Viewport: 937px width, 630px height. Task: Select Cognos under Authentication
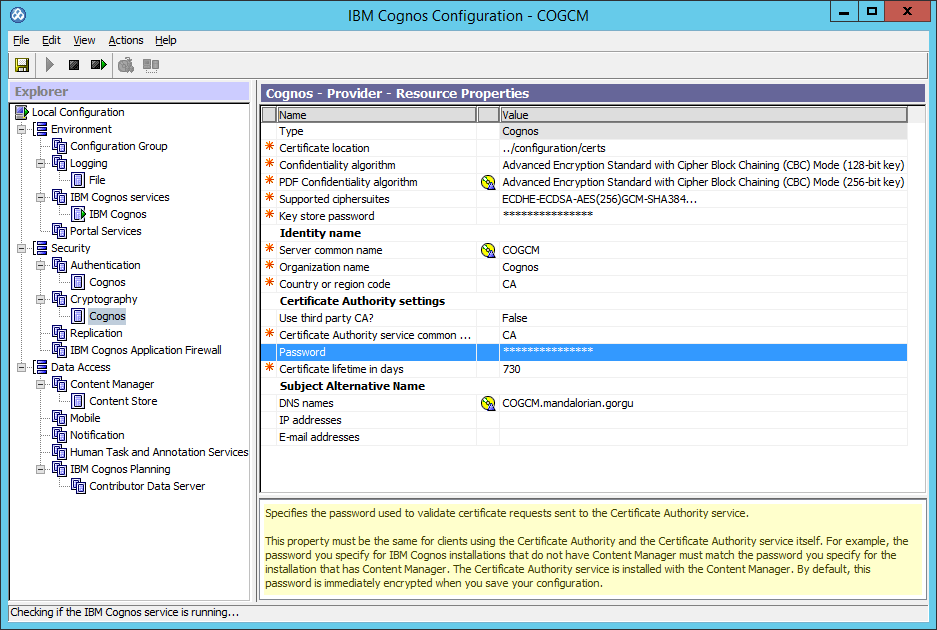(x=107, y=282)
